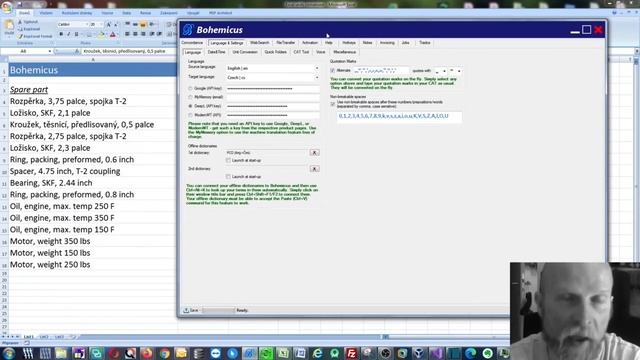Open the Hotkeys tab in Bohemicus
640x360 pixels.
click(x=349, y=43)
